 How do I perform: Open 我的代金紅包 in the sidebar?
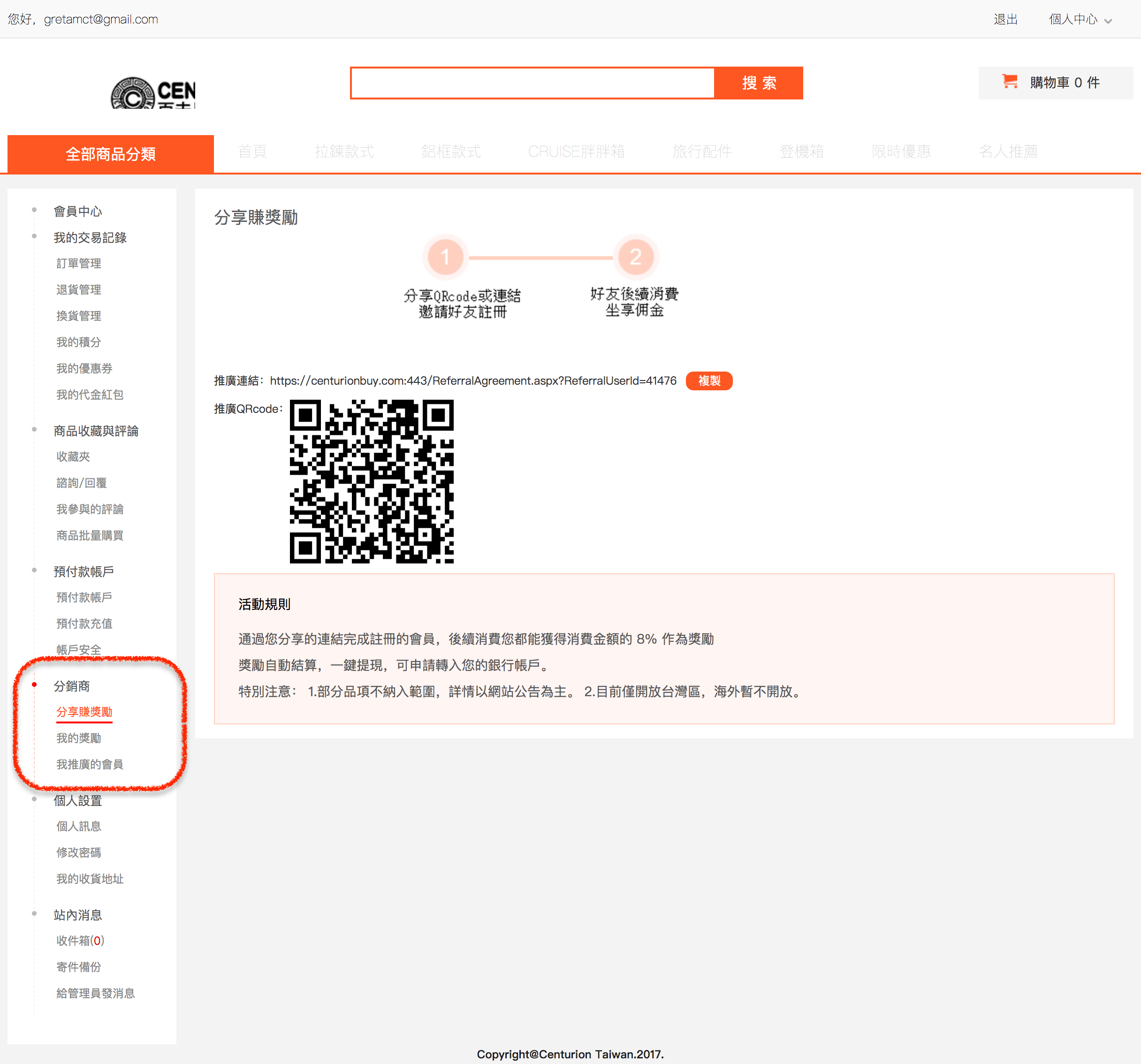[90, 395]
